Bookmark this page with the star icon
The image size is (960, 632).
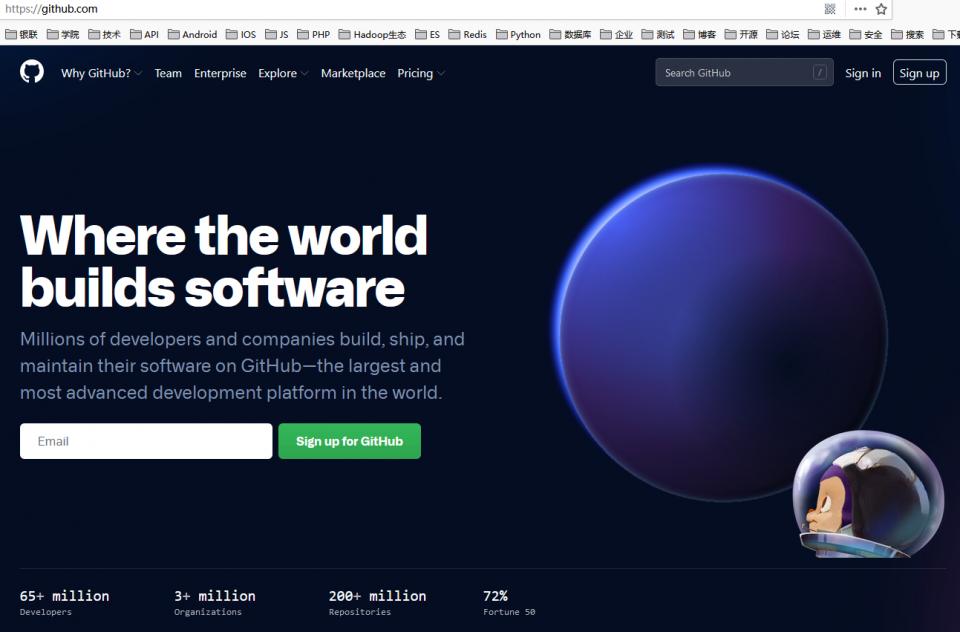(881, 9)
